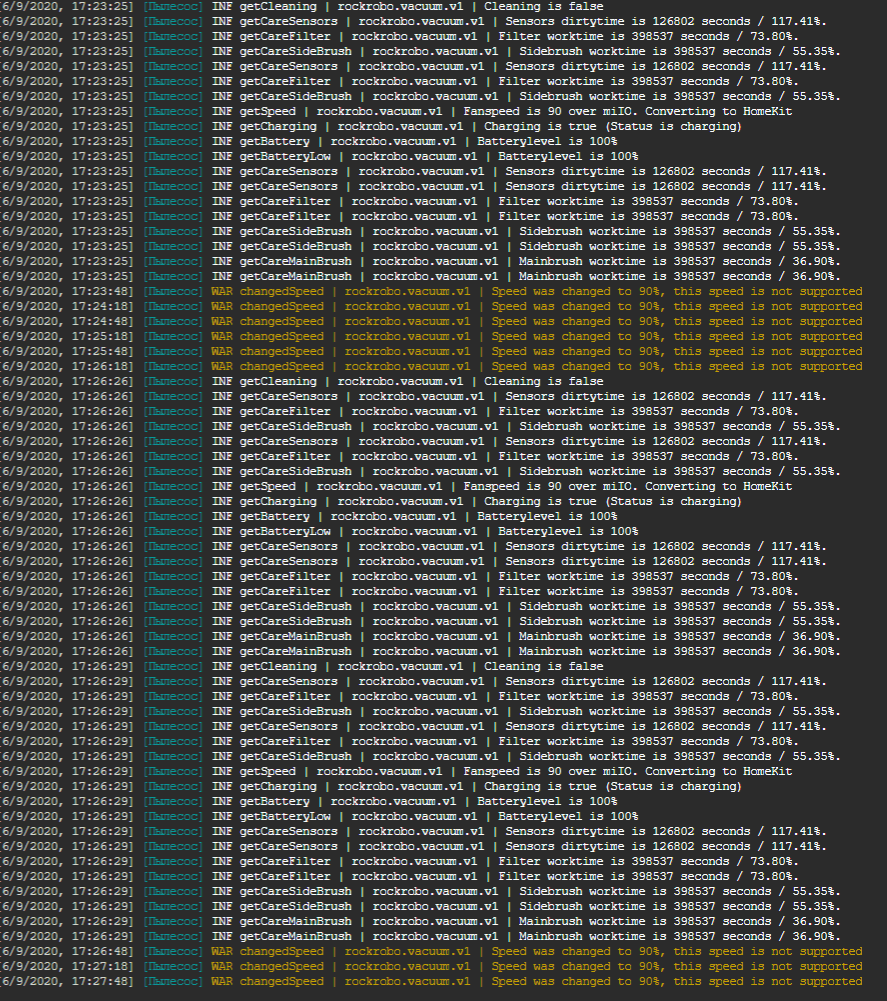Click the 17:23:25 getBattery 'Batterylevel is 100%' line
Viewport: 887px width, 1001px height.
308,141
